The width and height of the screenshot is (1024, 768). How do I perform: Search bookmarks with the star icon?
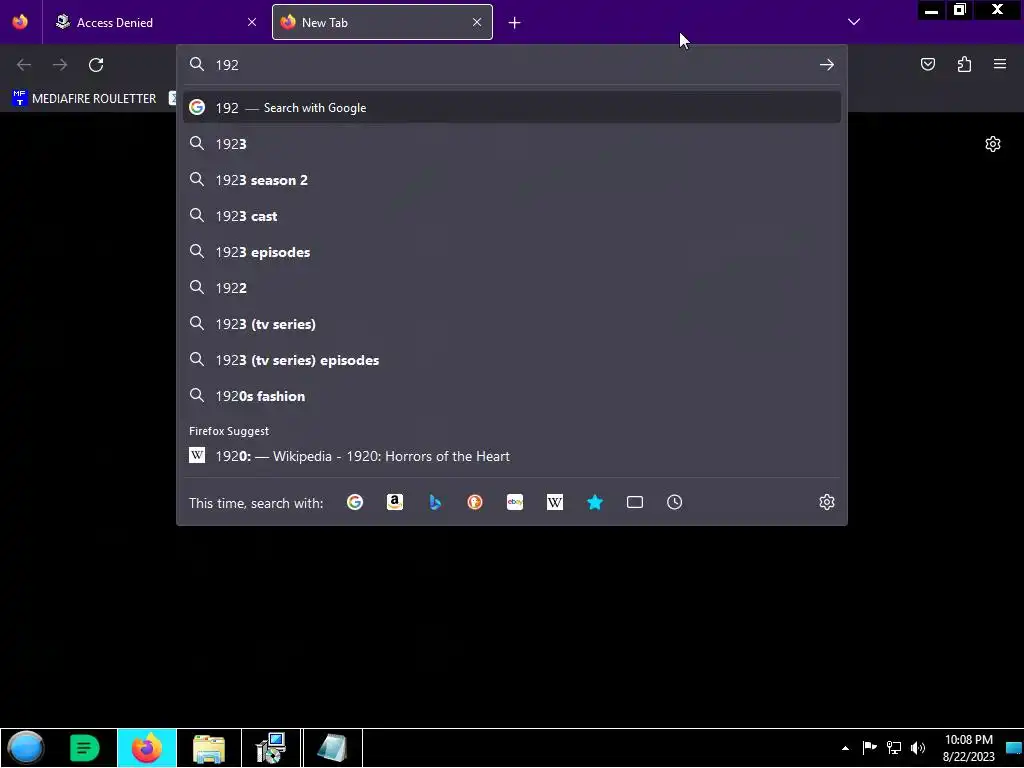click(x=595, y=502)
